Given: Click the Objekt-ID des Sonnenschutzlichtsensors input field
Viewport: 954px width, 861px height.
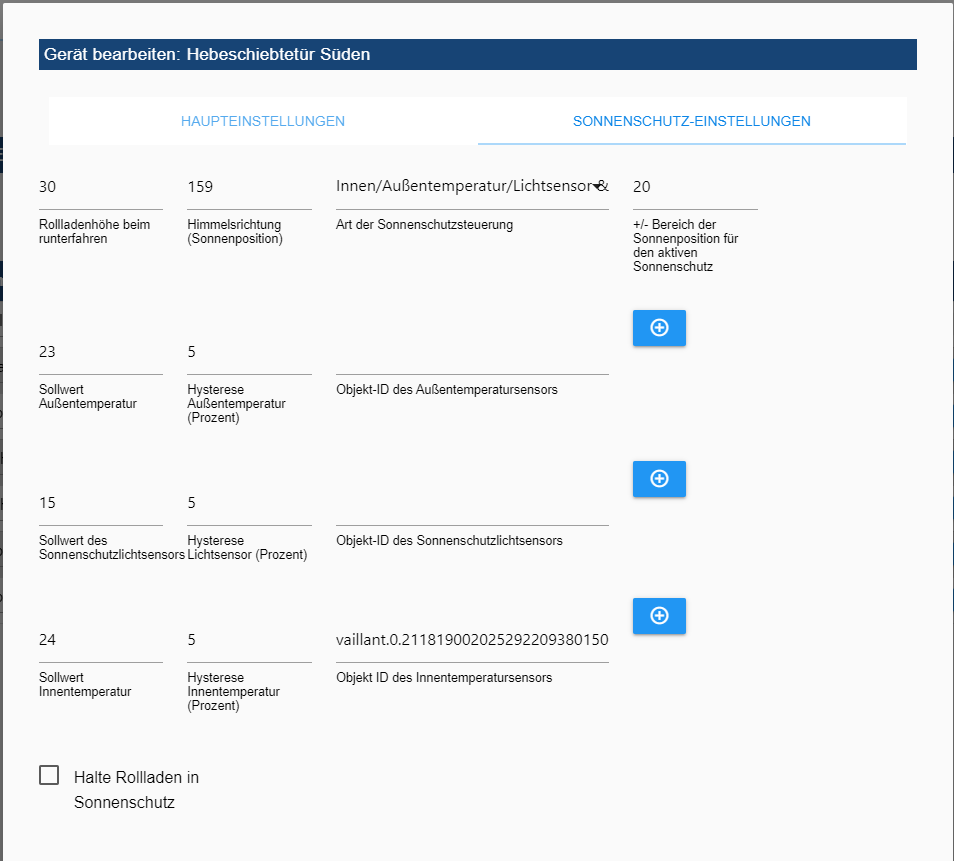Looking at the screenshot, I should (472, 503).
